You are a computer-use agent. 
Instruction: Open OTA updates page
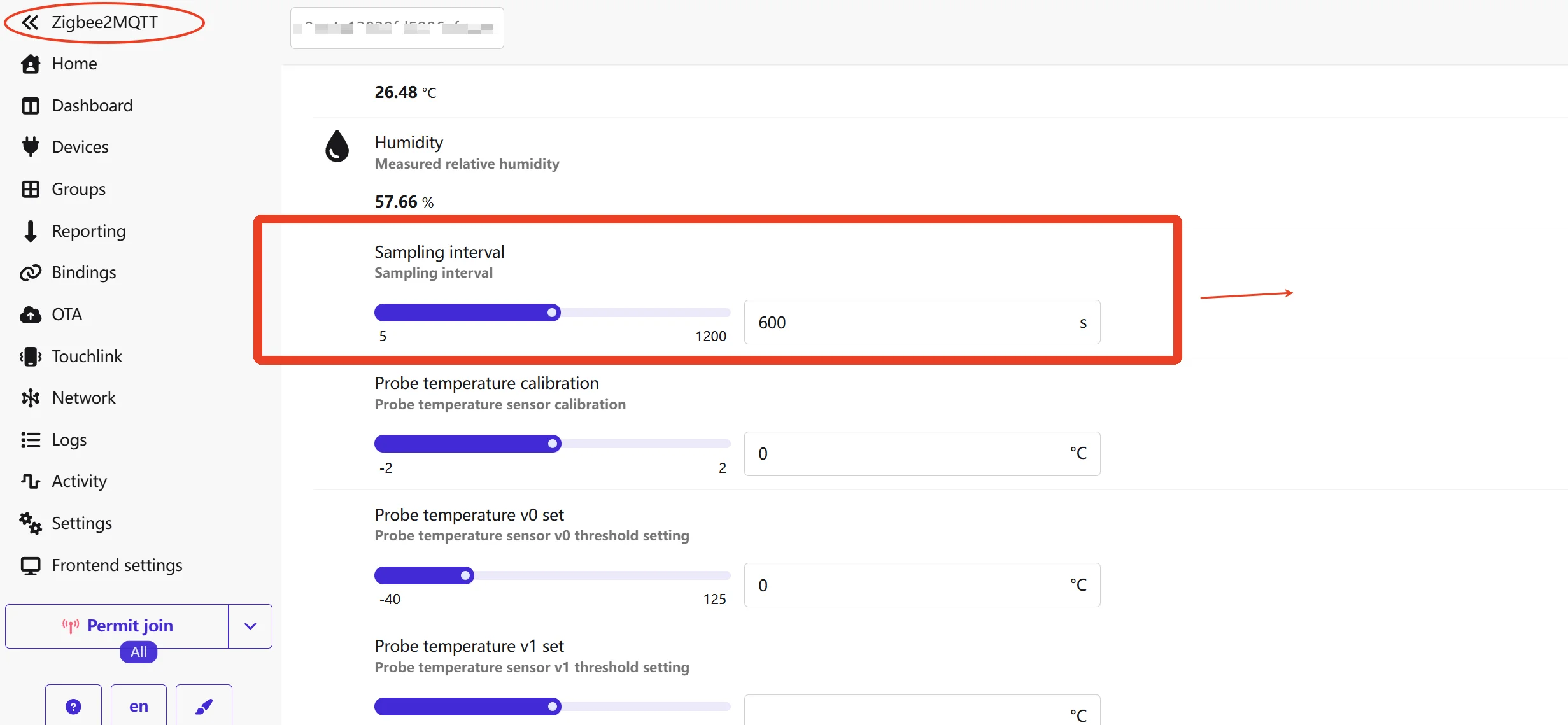coord(67,314)
